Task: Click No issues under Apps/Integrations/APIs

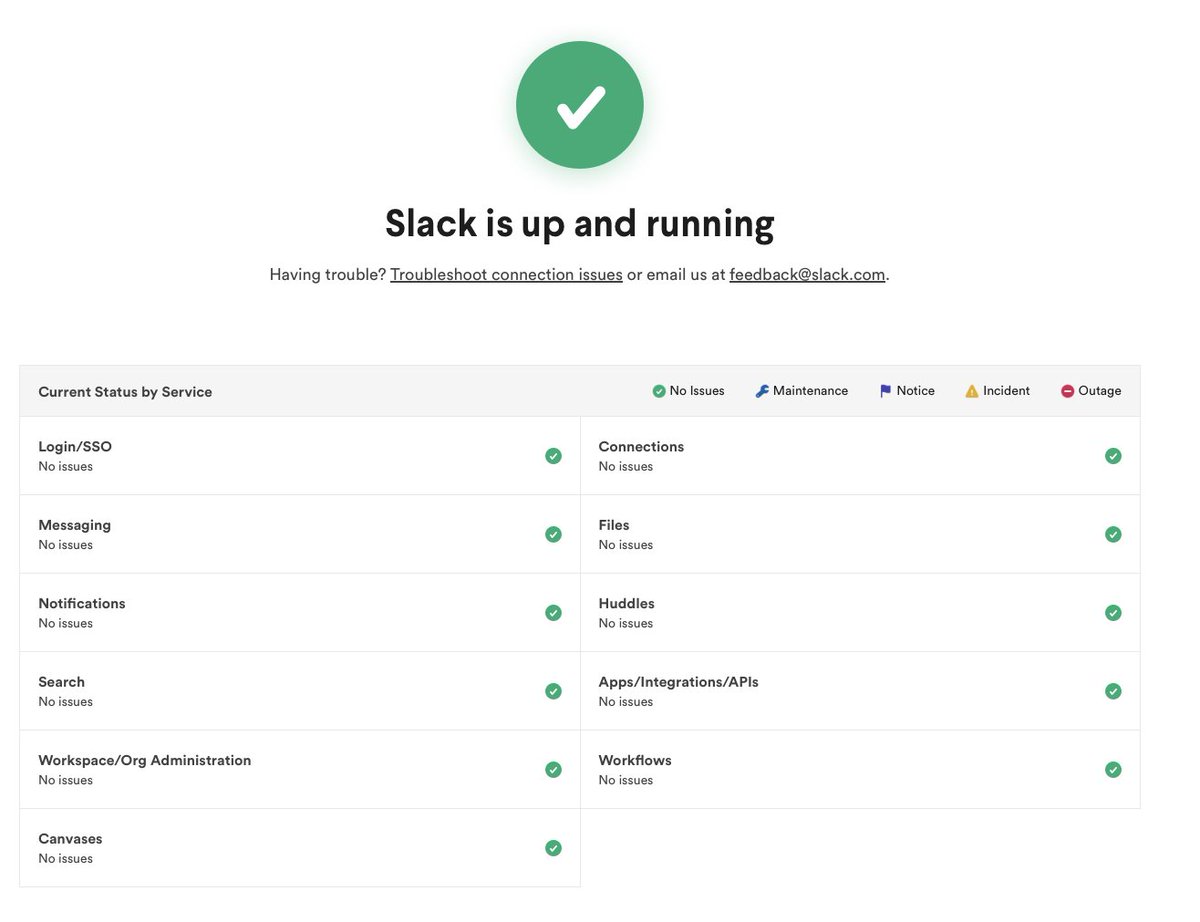Action: click(626, 702)
